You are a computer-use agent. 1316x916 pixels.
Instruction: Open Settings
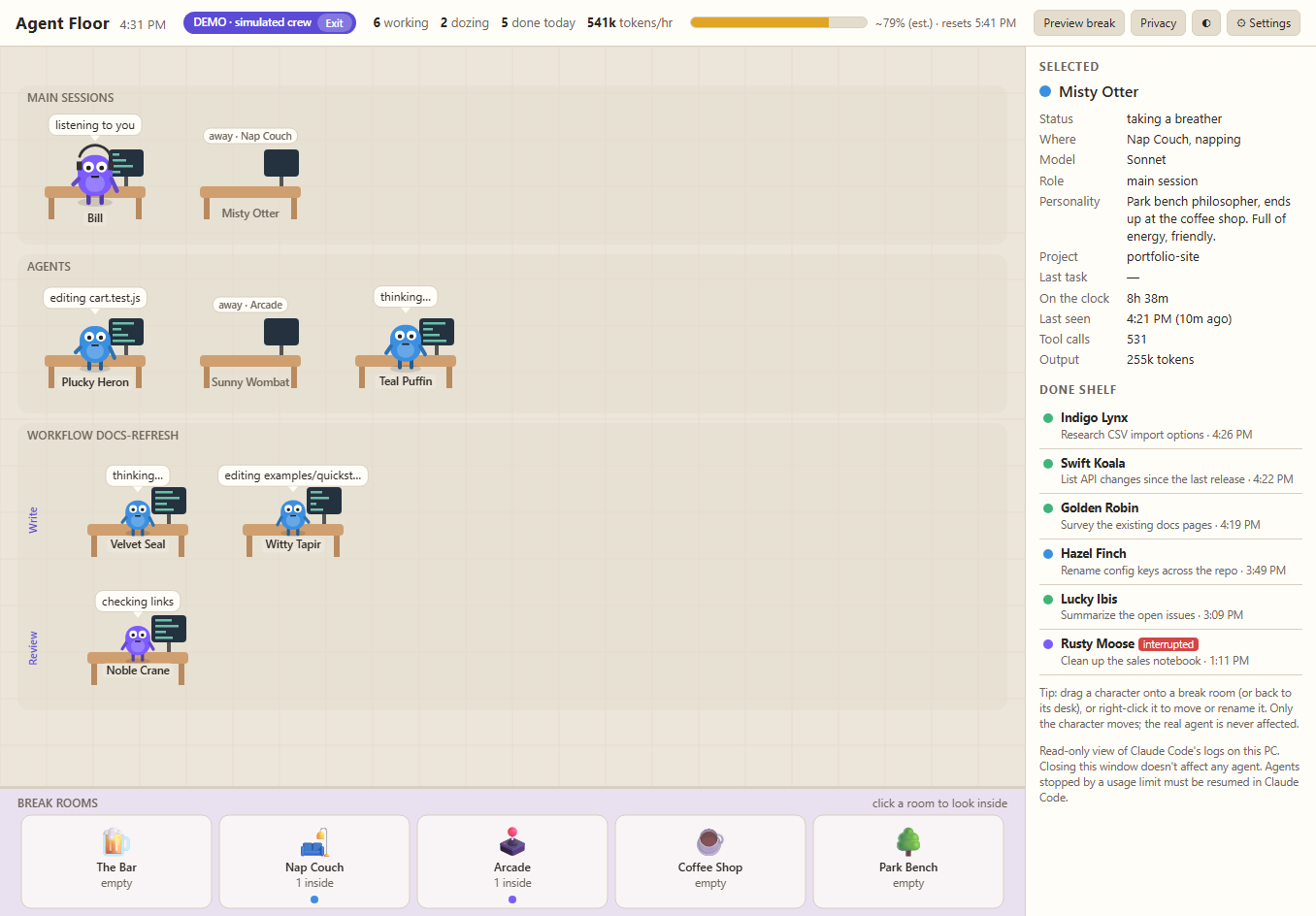click(1264, 23)
